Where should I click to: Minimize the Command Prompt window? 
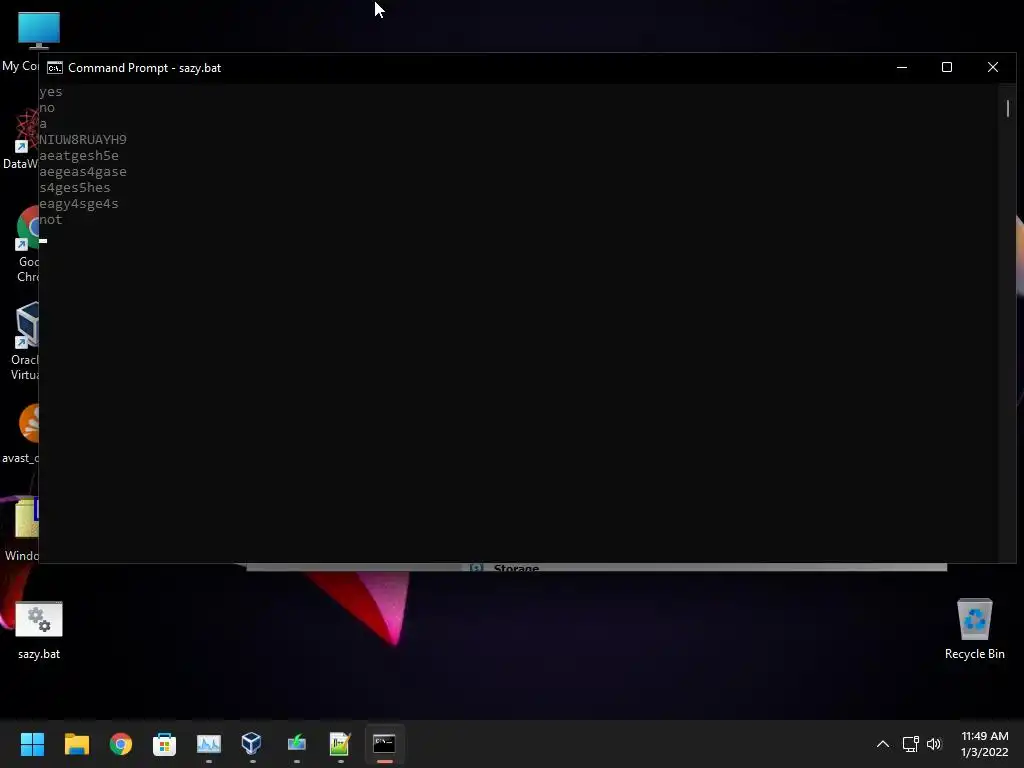[x=902, y=67]
